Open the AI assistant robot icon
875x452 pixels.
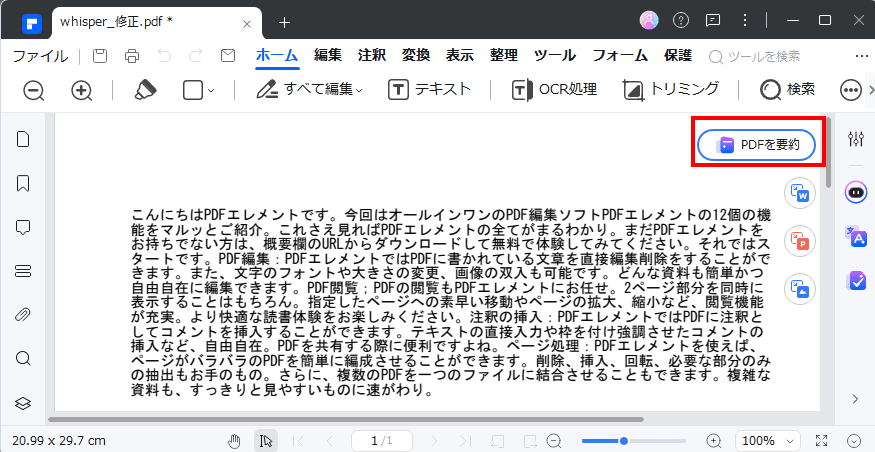tap(855, 193)
